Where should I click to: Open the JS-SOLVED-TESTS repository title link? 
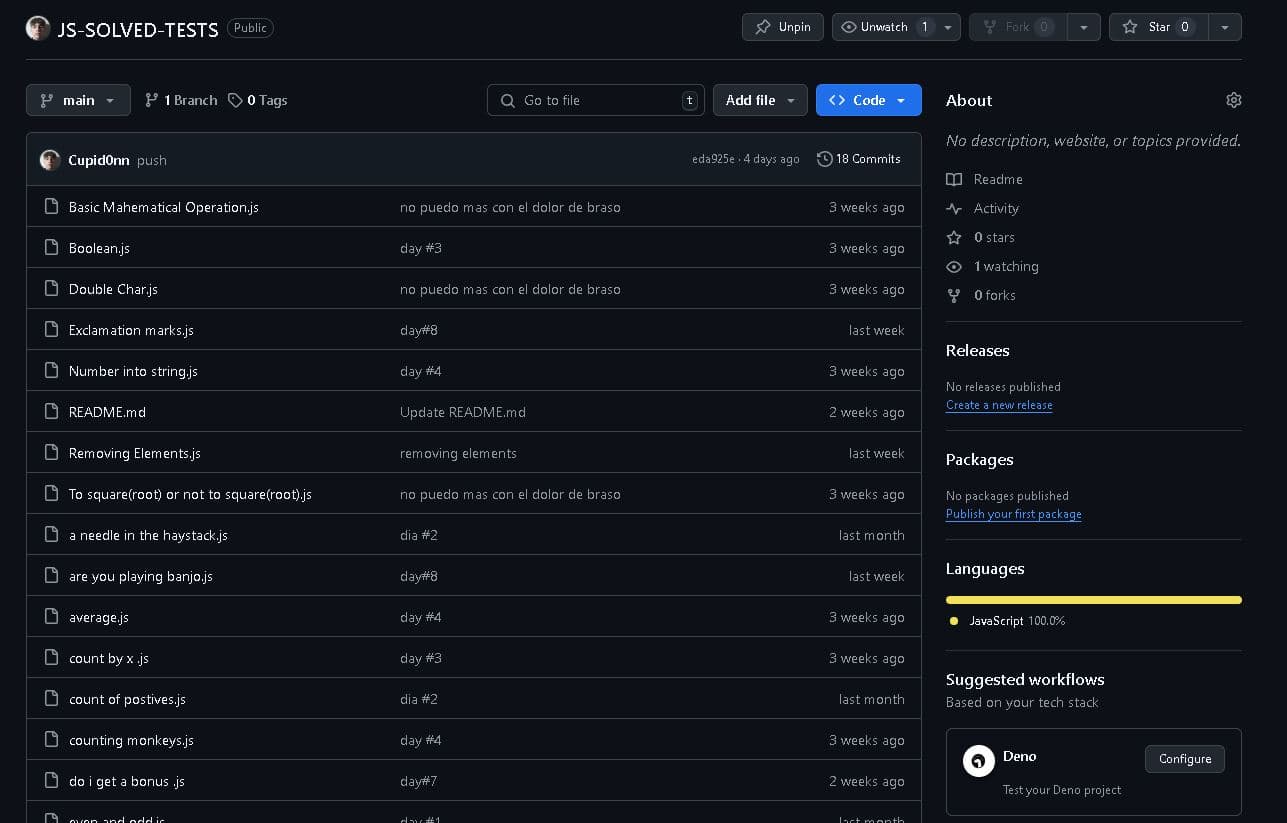(x=138, y=29)
